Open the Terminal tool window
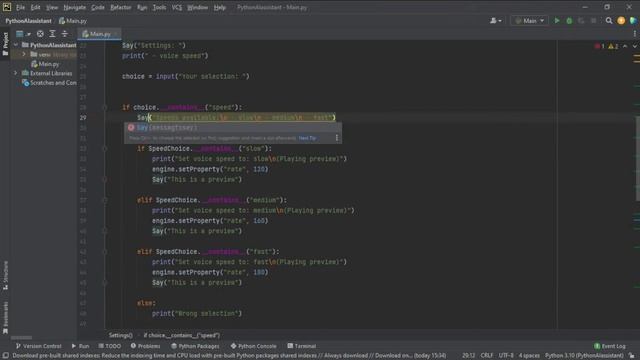 pyautogui.click(x=302, y=346)
